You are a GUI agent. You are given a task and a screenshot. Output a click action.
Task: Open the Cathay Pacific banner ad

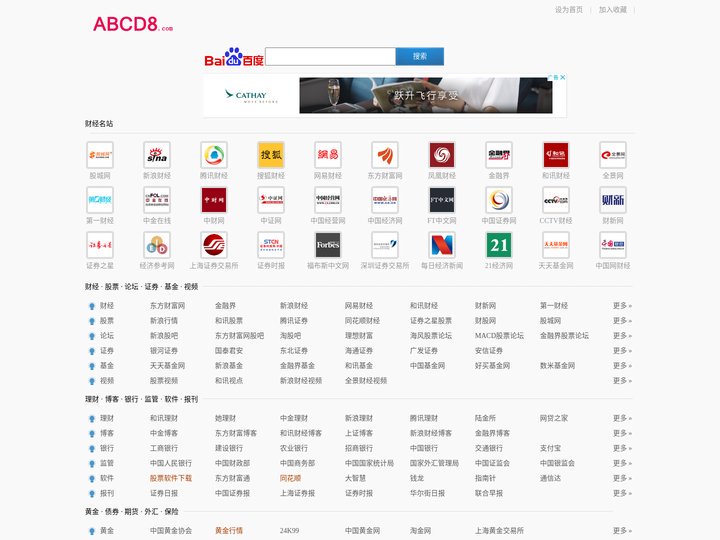coord(385,96)
